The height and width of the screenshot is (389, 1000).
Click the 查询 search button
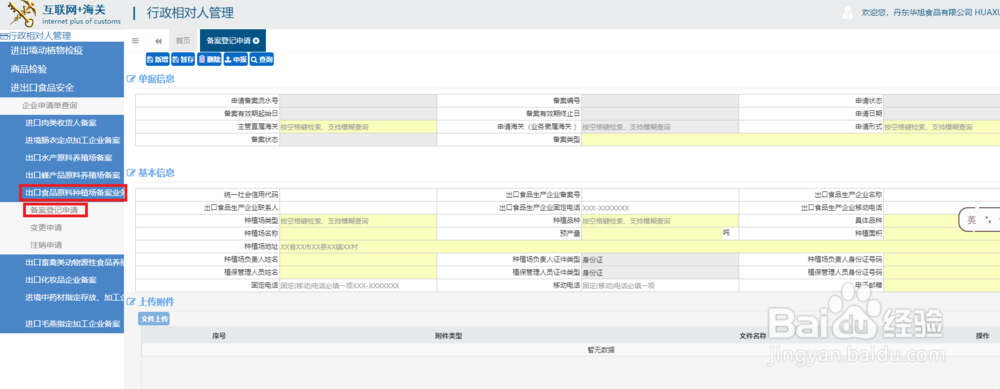point(261,59)
